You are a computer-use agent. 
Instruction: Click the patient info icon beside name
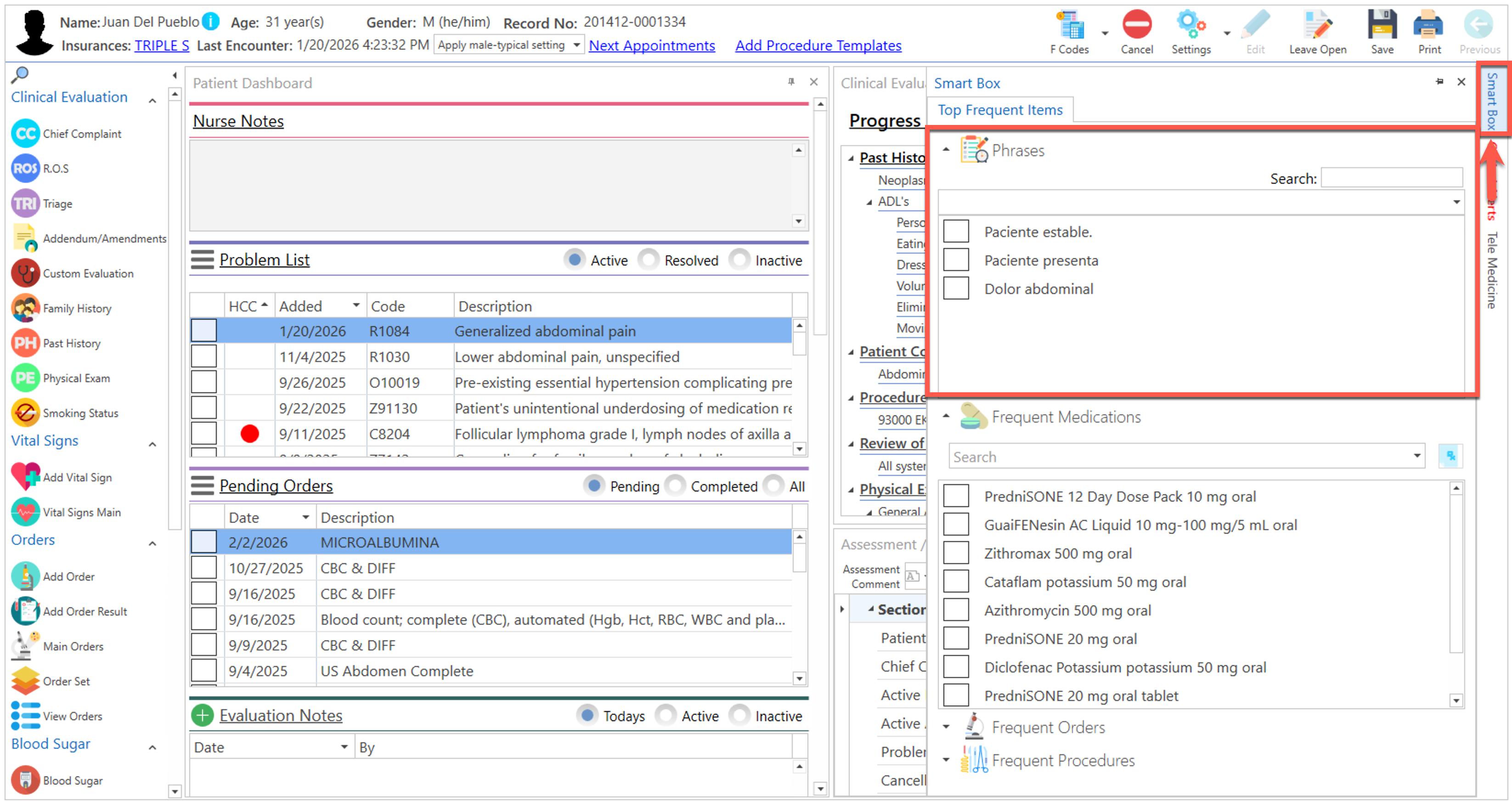(210, 23)
